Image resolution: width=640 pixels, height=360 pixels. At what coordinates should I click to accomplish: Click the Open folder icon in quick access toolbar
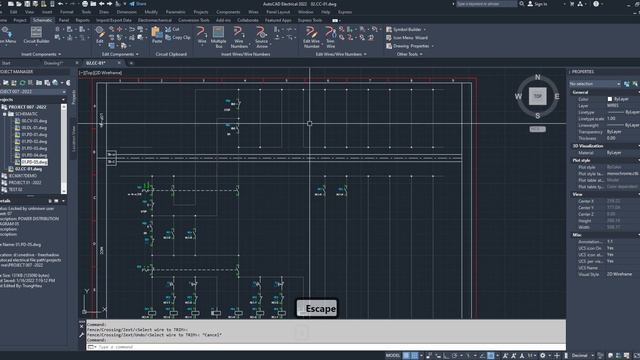point(19,4)
